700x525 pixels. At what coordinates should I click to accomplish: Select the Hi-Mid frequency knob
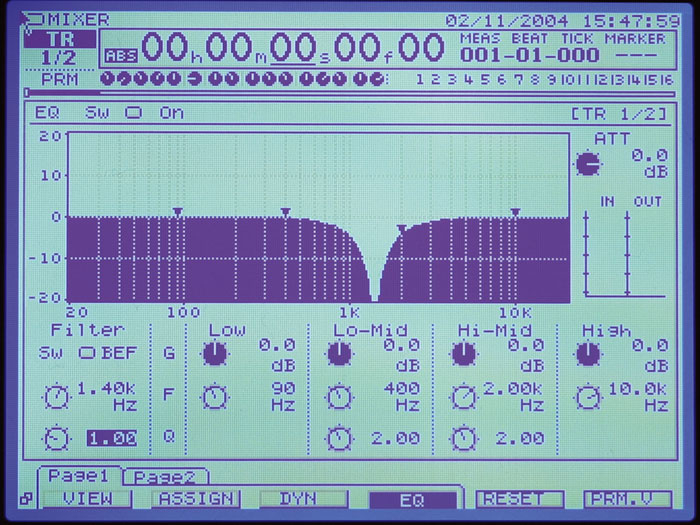463,396
